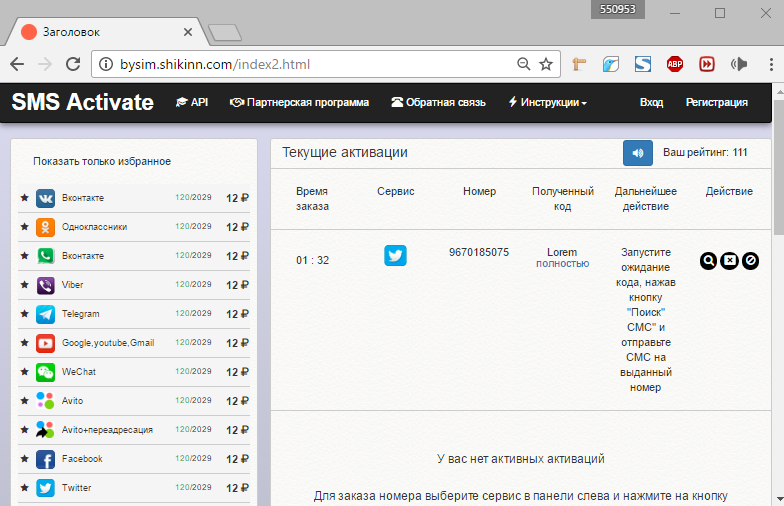Go back to the previous page

tap(17, 64)
